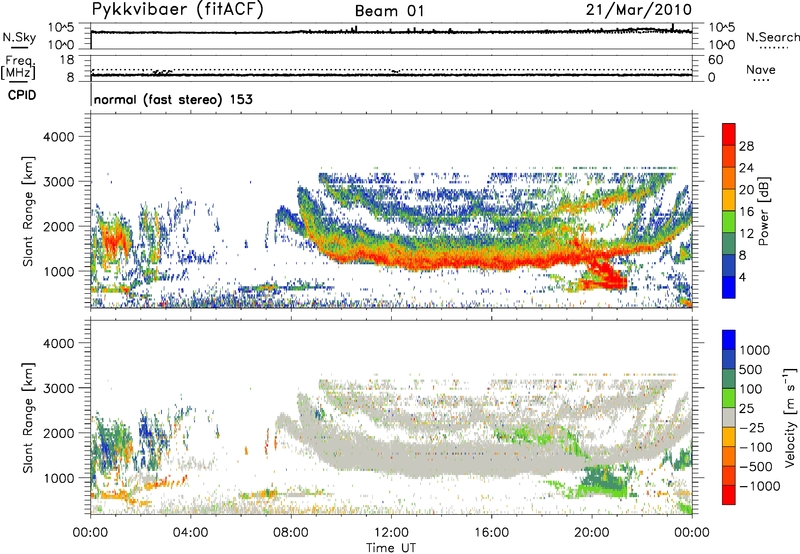Click the power panel 'Slant Range [km]' label
This screenshot has height=554, width=800.
29,211
